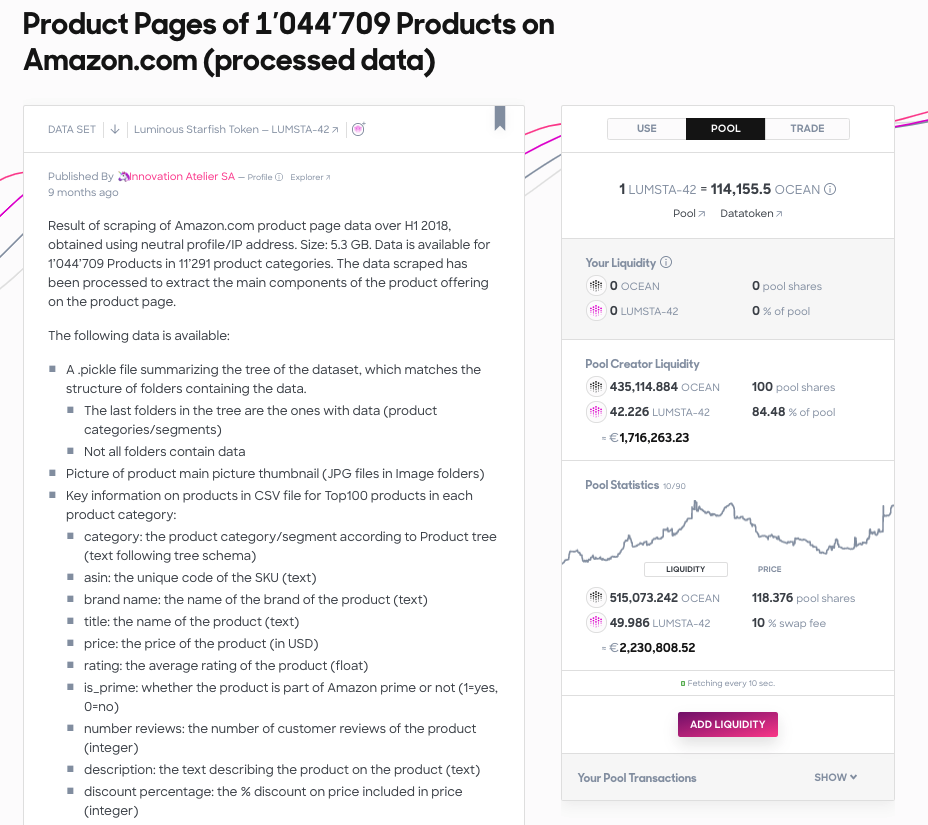This screenshot has height=825, width=928.
Task: Switch the pool chart to LIQUIDITY view
Action: [x=685, y=568]
